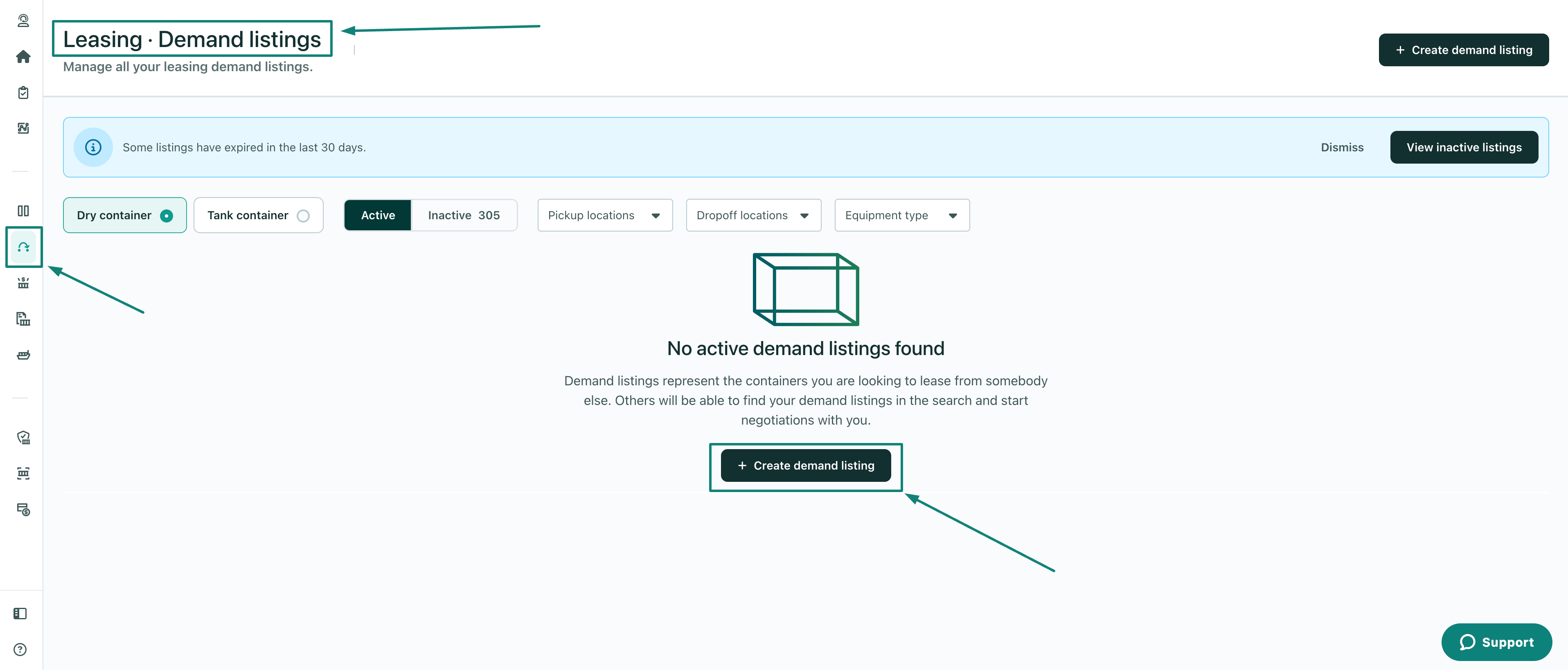Expand the Equipment type dropdown
Viewport: 1568px width, 670px height.
(x=902, y=216)
